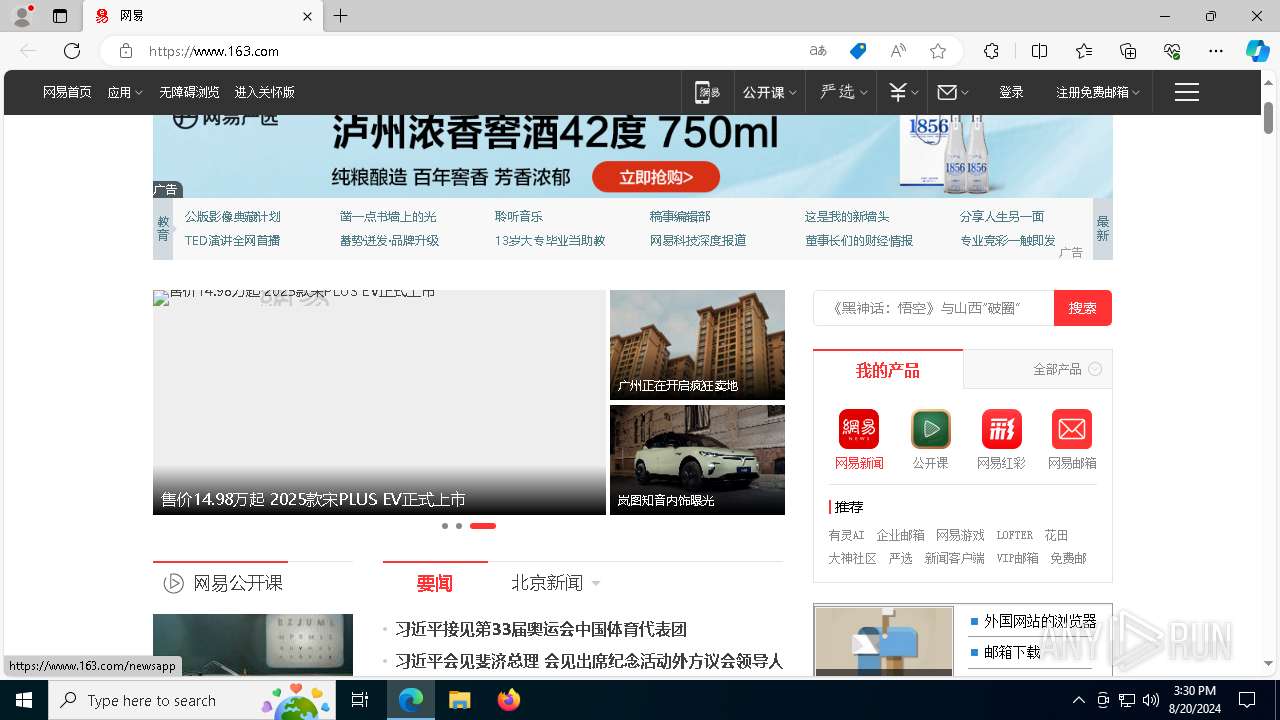Image resolution: width=1280 pixels, height=720 pixels.
Task: Switch to 进入关怀版
Action: pyautogui.click(x=264, y=92)
